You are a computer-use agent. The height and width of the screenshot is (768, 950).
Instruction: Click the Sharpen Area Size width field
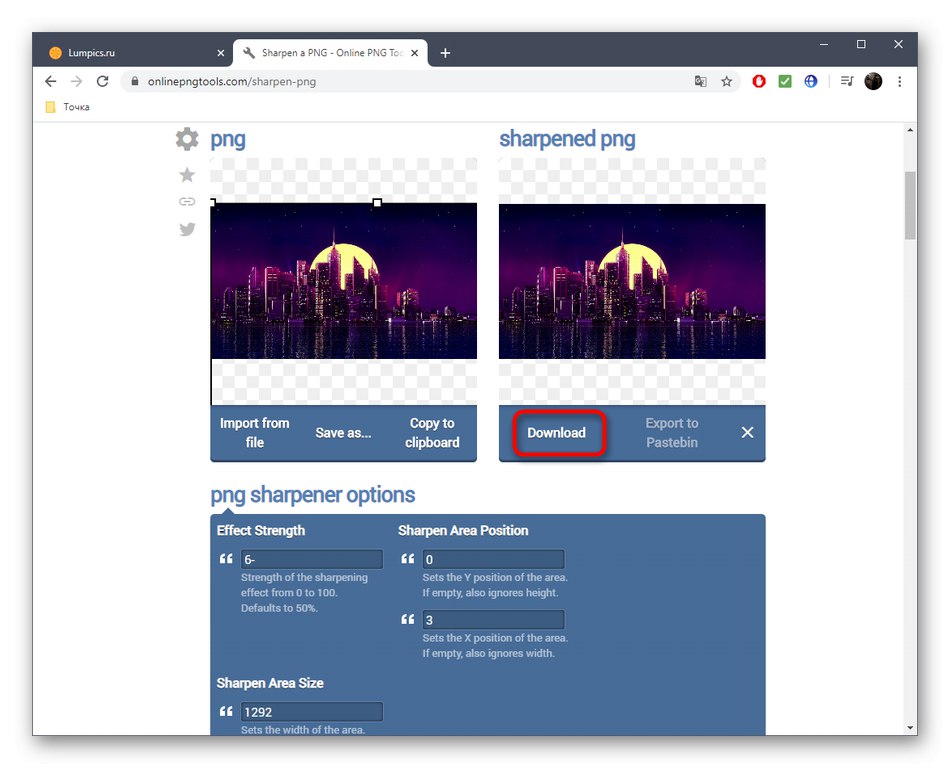point(311,711)
